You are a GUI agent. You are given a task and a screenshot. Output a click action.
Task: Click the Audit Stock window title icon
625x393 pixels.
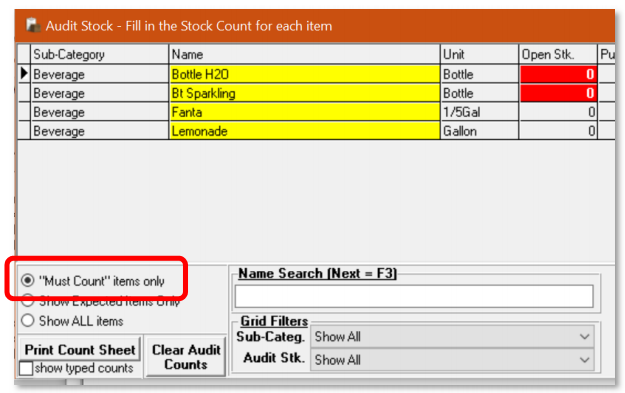pyautogui.click(x=33, y=26)
